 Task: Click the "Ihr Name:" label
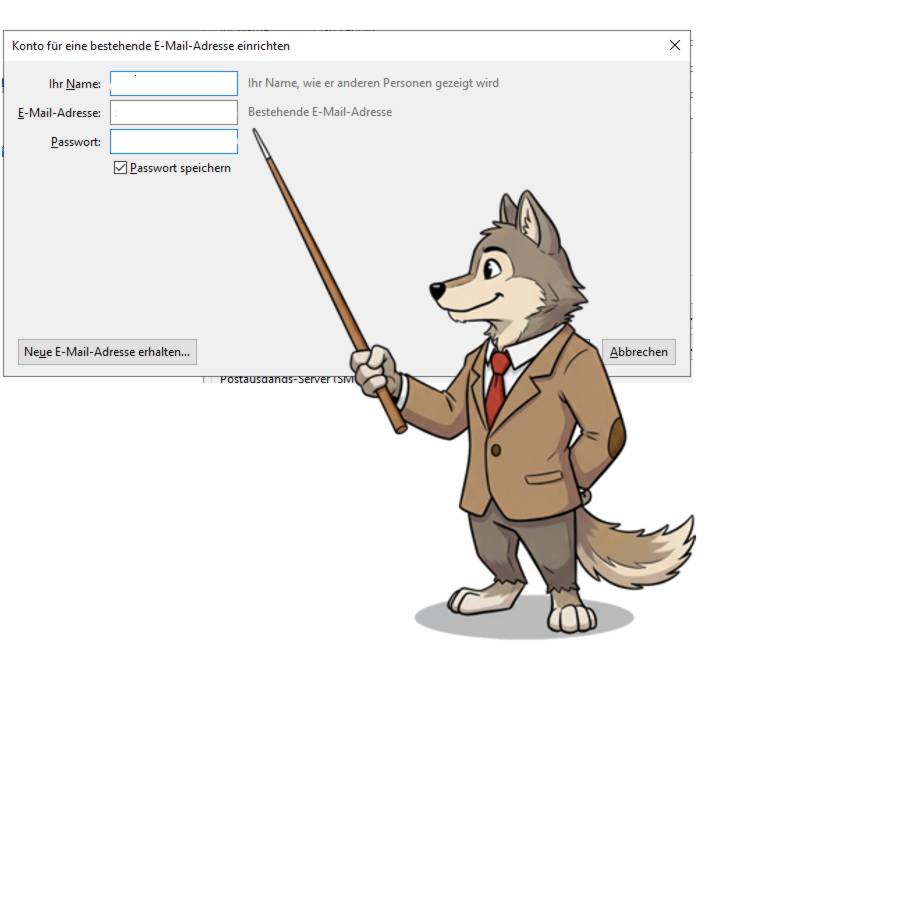coord(75,84)
